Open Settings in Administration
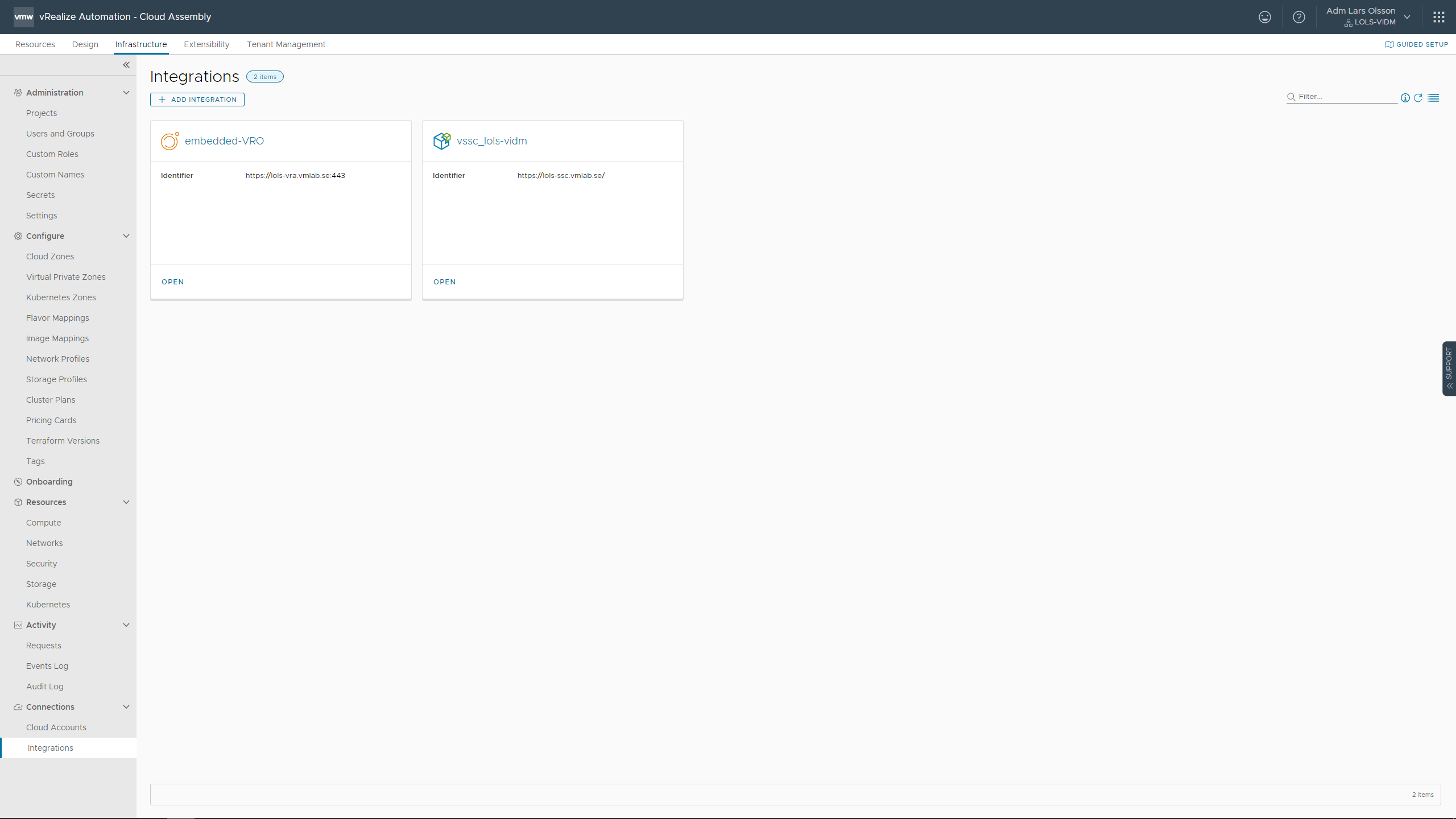1456x819 pixels. [x=42, y=216]
